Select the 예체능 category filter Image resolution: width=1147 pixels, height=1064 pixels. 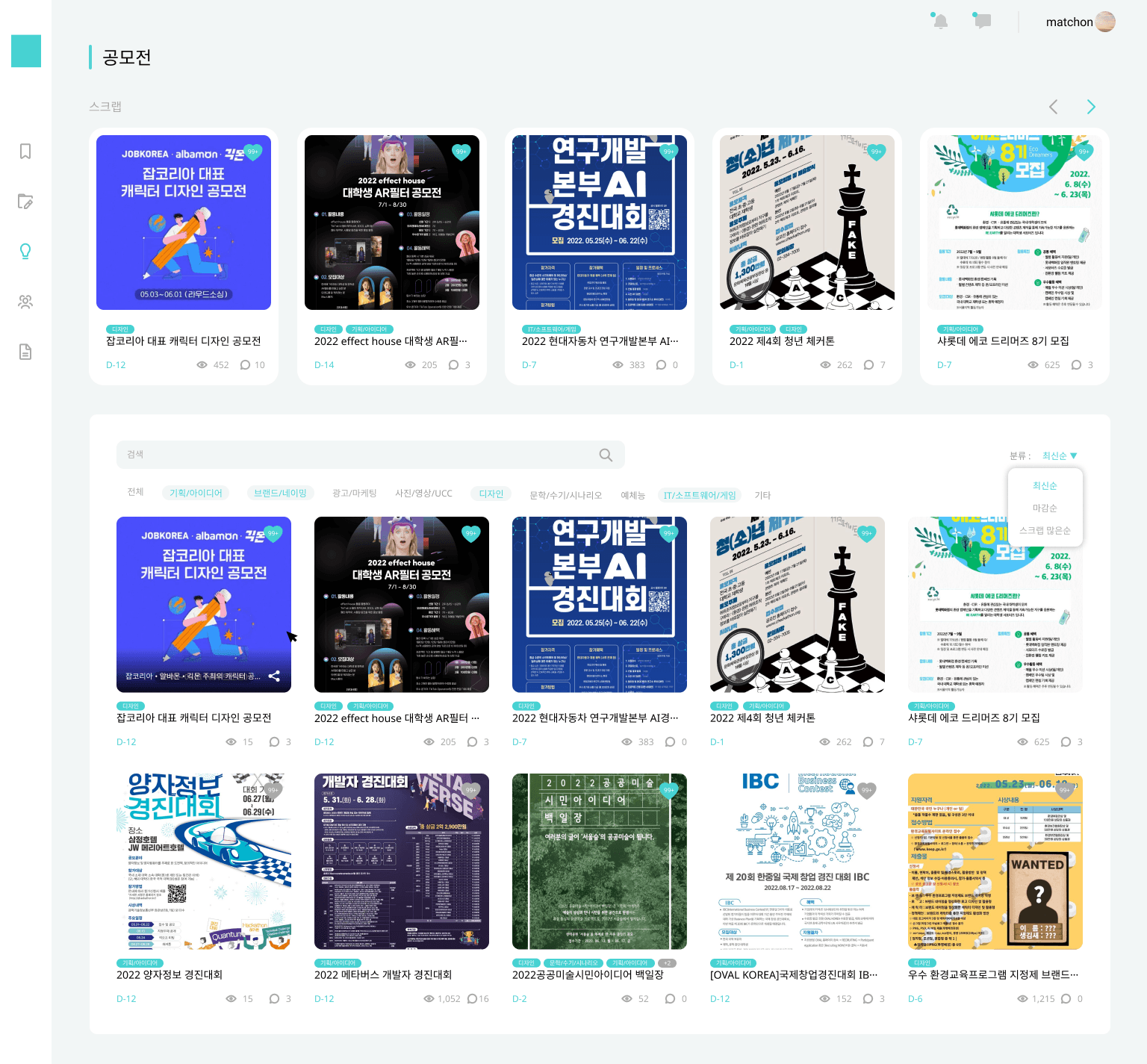tap(632, 495)
